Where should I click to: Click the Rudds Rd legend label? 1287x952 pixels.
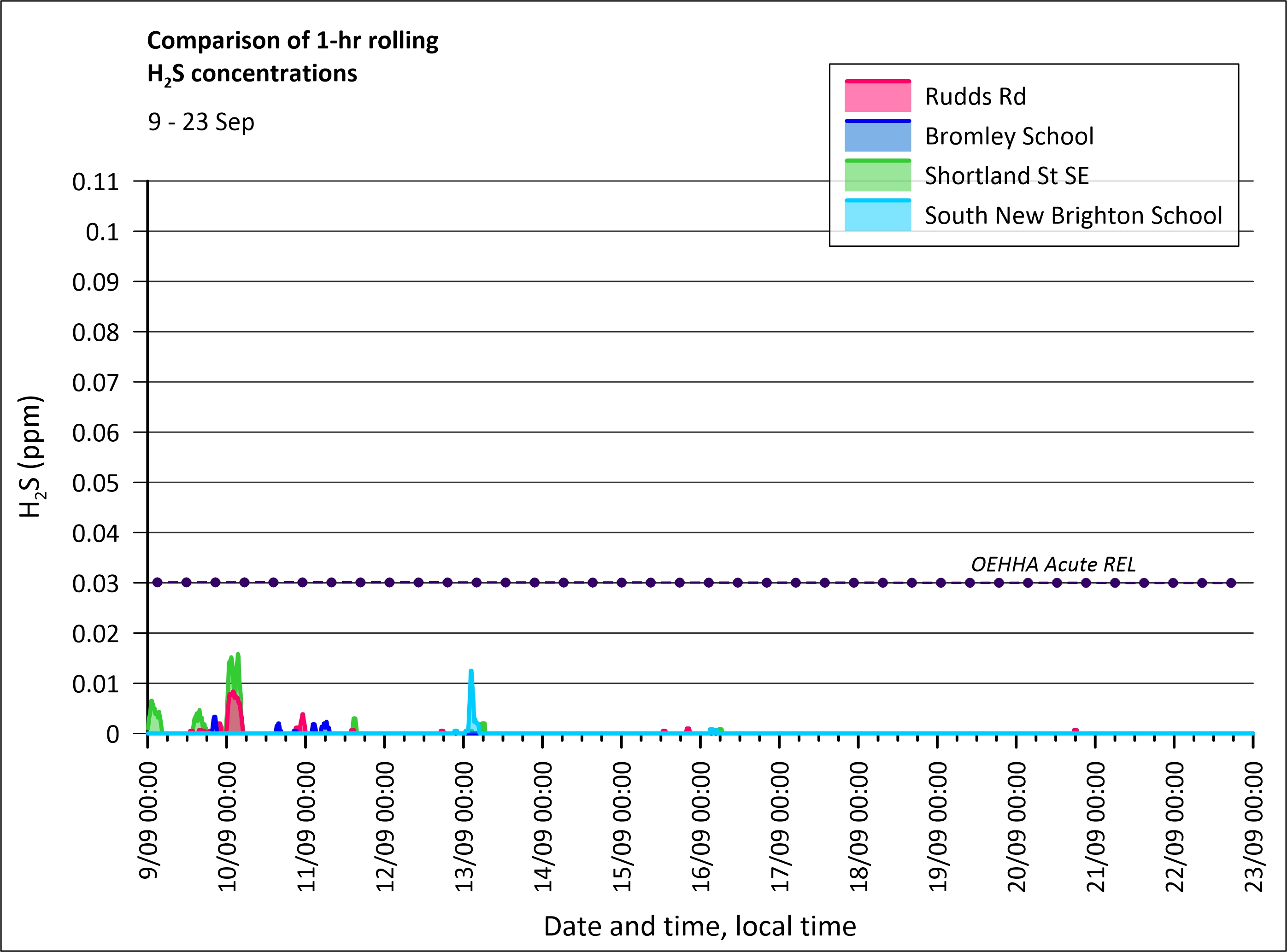coord(975,97)
